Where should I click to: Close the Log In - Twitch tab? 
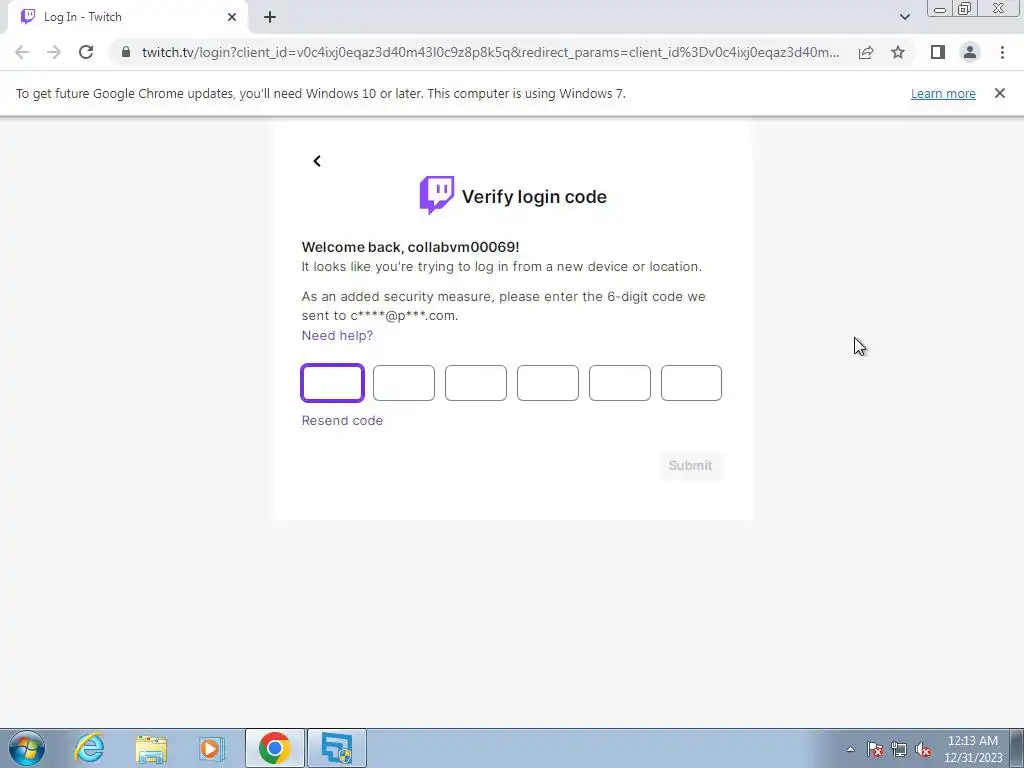[x=232, y=17]
